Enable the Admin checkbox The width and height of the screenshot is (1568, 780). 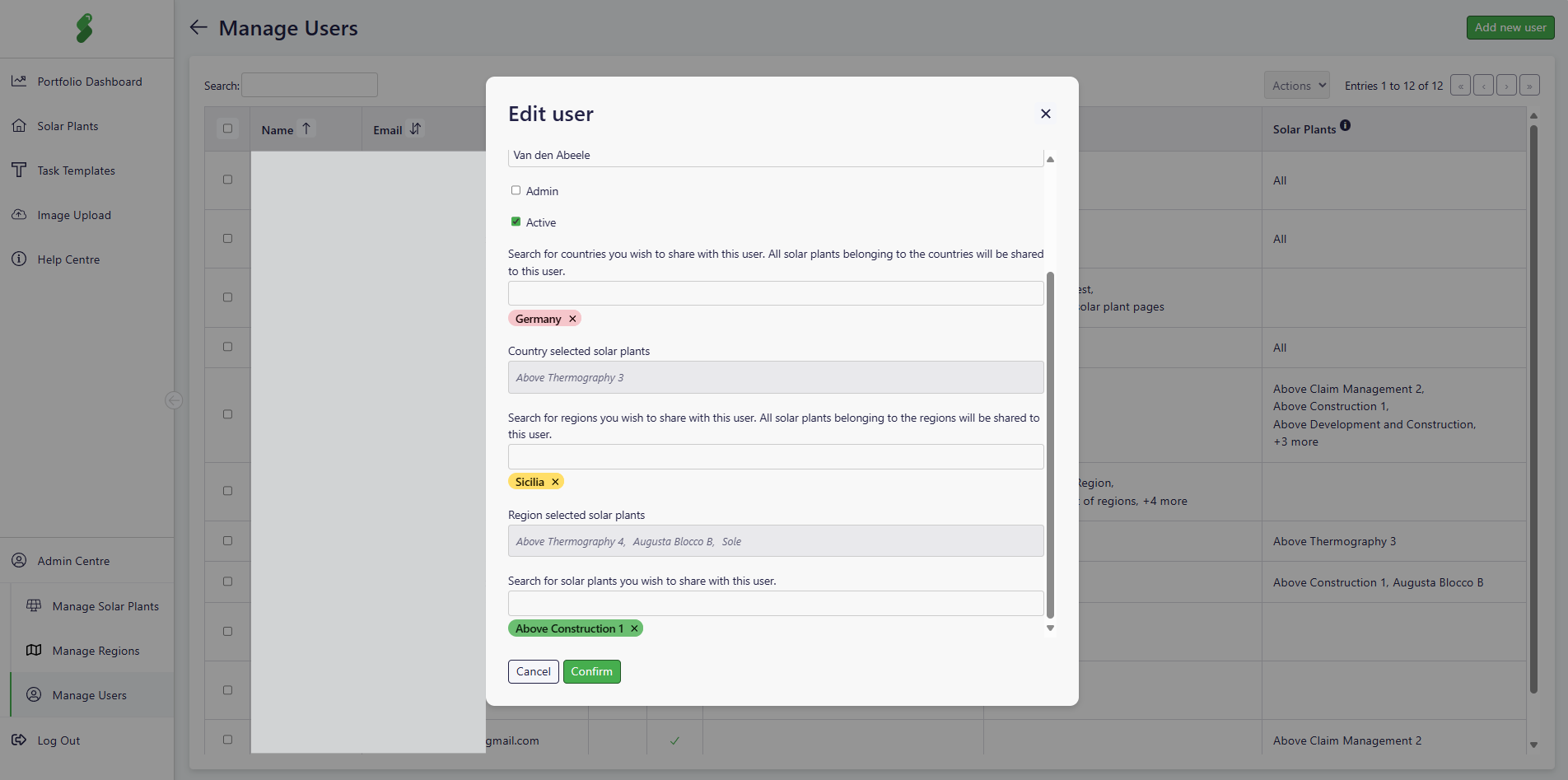coord(516,190)
